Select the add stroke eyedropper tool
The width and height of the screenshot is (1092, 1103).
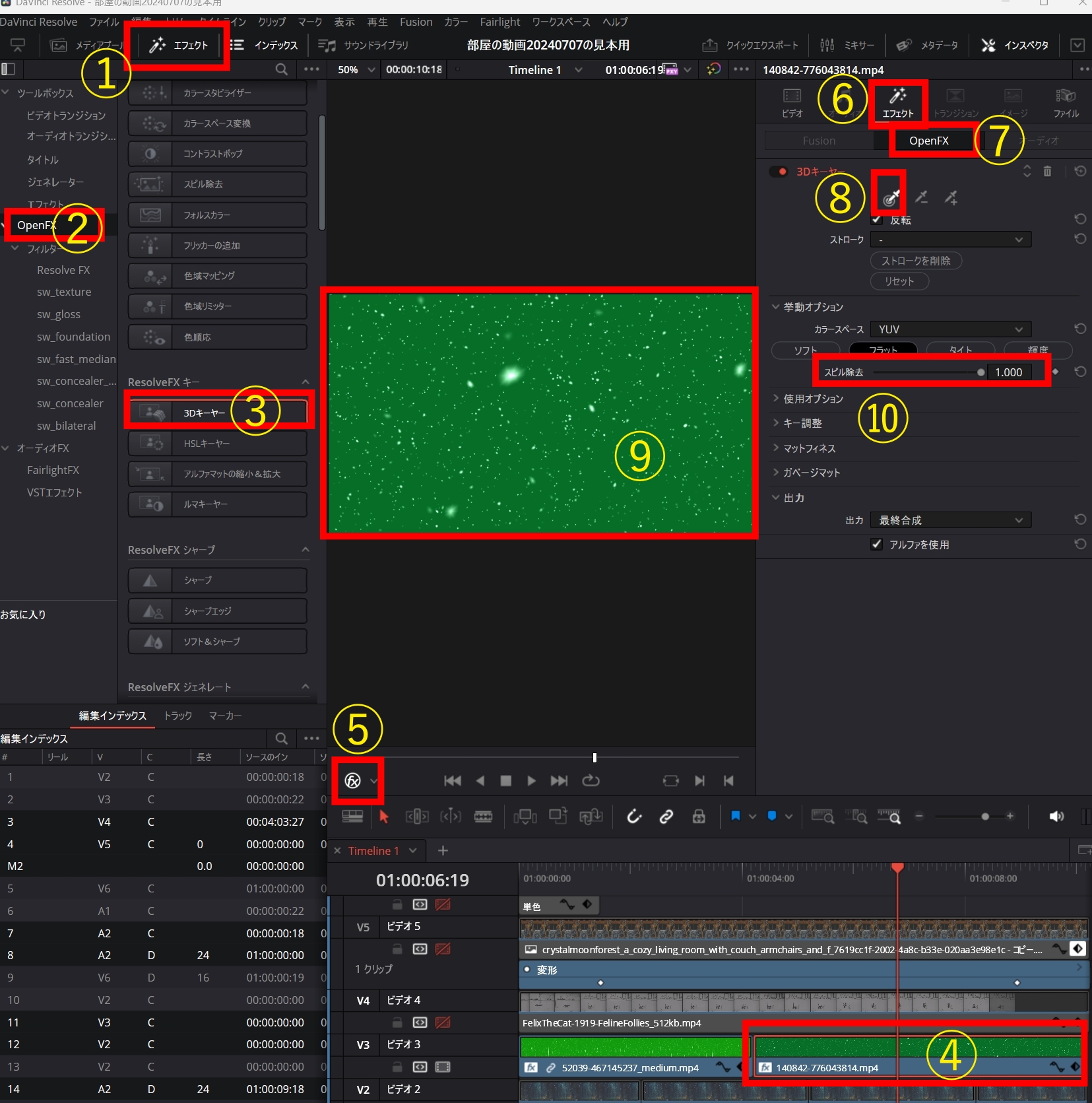tap(951, 197)
